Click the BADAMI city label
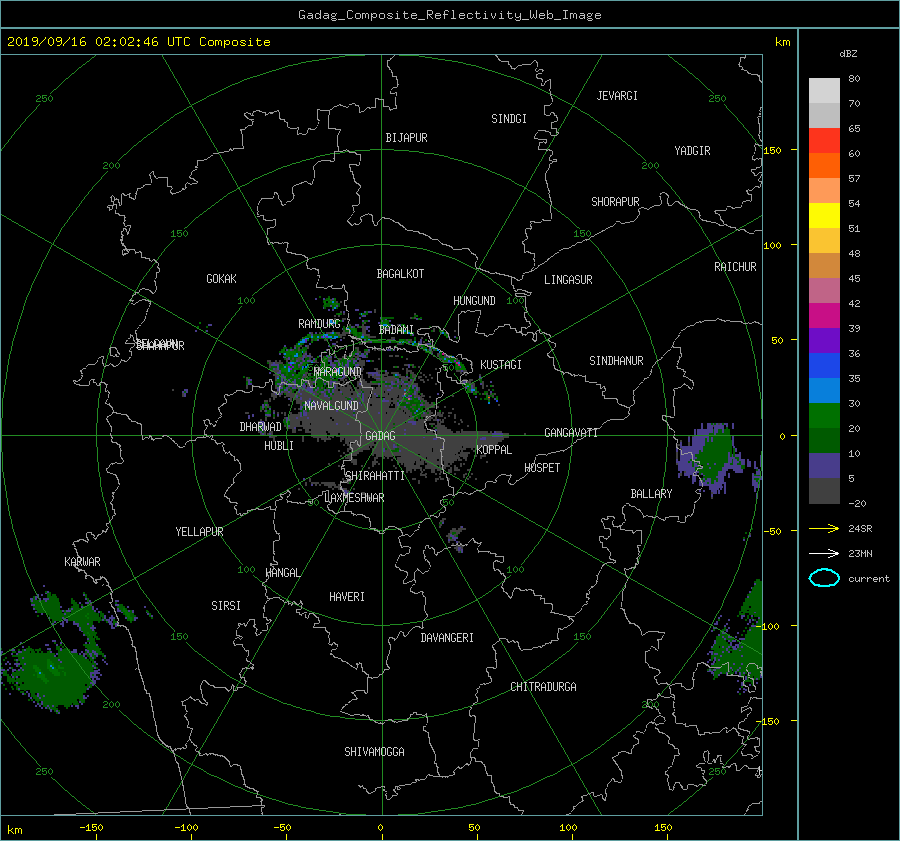 (396, 330)
